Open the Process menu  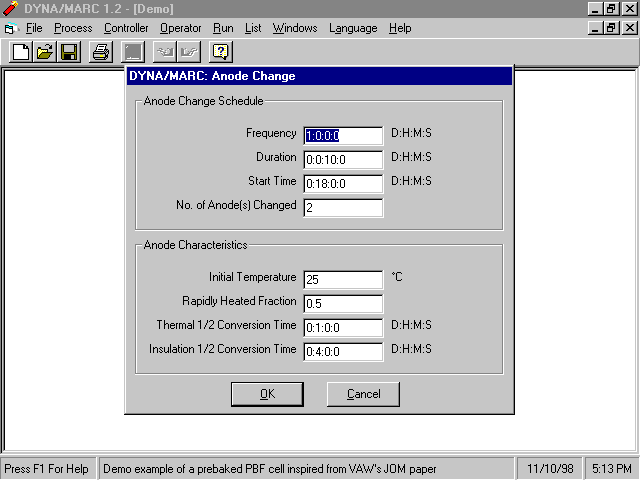(x=73, y=28)
